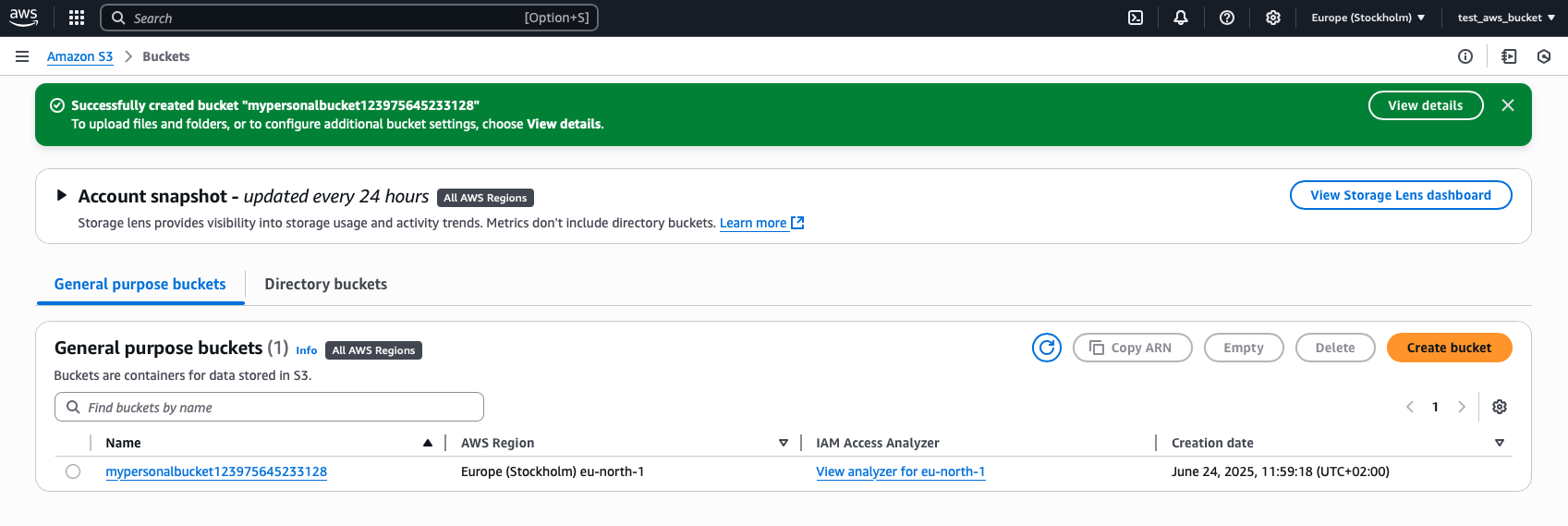Screen dimensions: 1568x526
Task: Click the Copy ARN button
Action: point(1133,348)
